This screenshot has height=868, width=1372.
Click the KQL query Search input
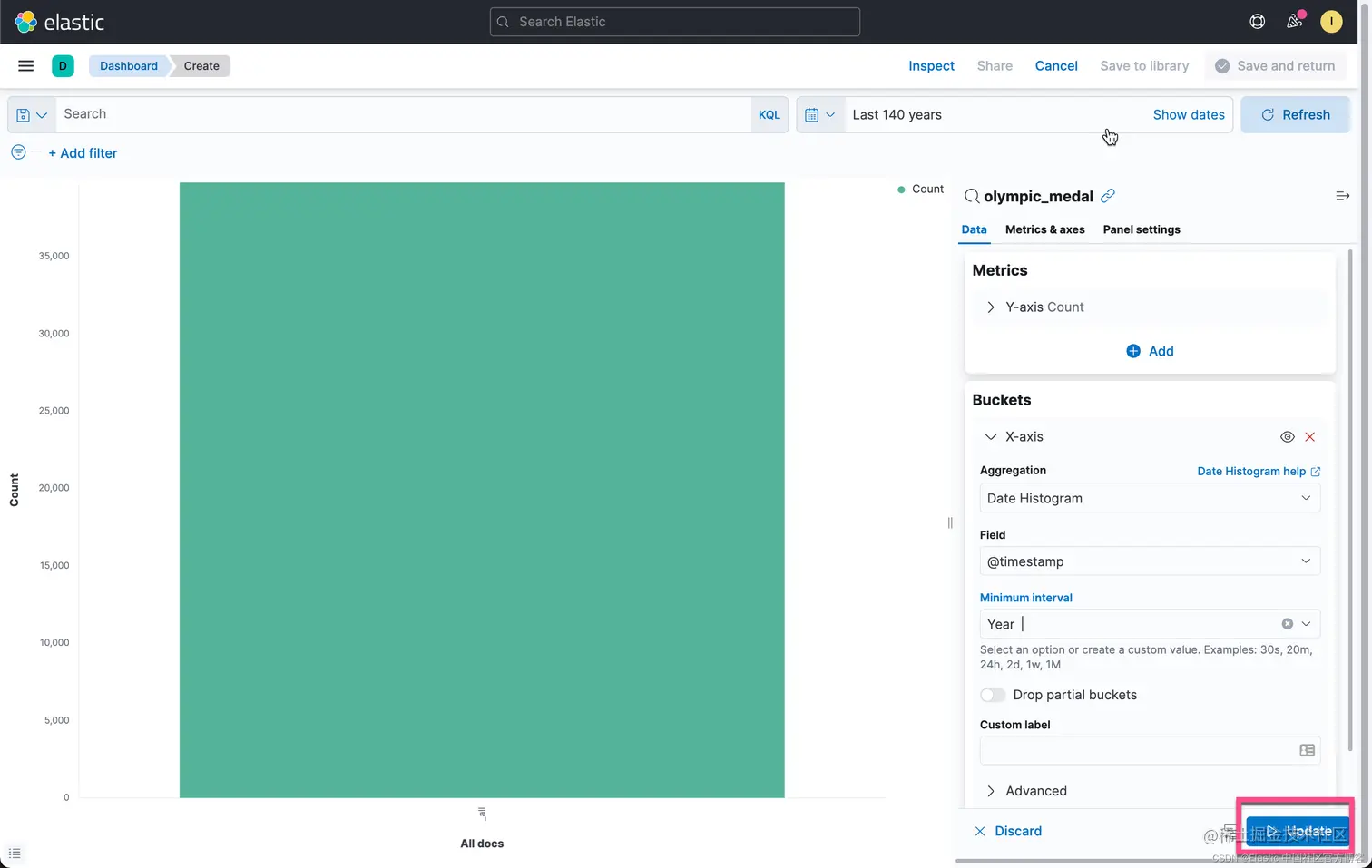[403, 114]
